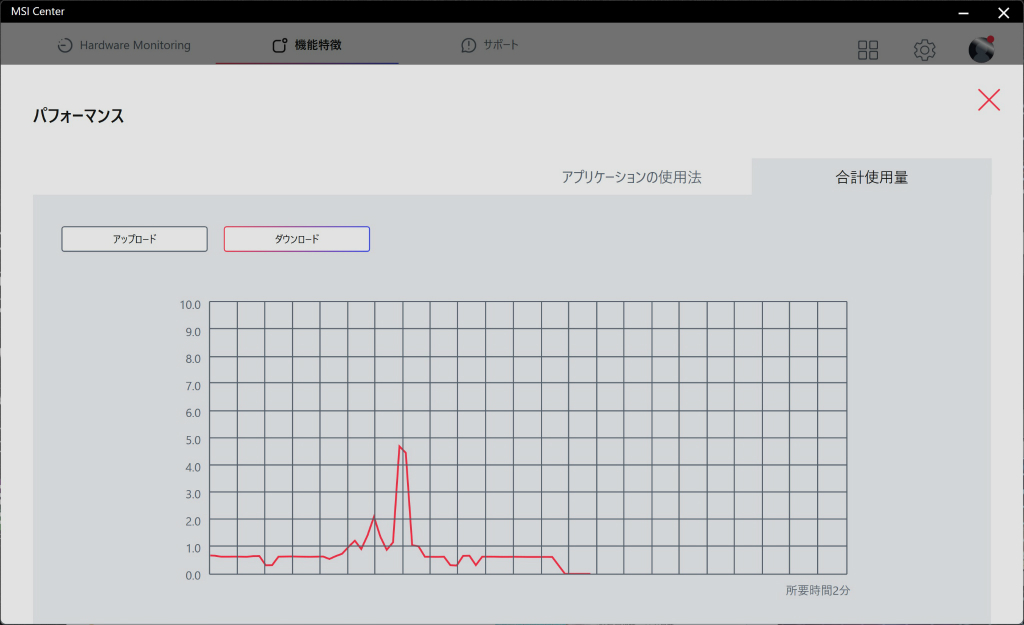Toggle the ダウンロード graph button
The width and height of the screenshot is (1024, 625).
click(x=296, y=239)
